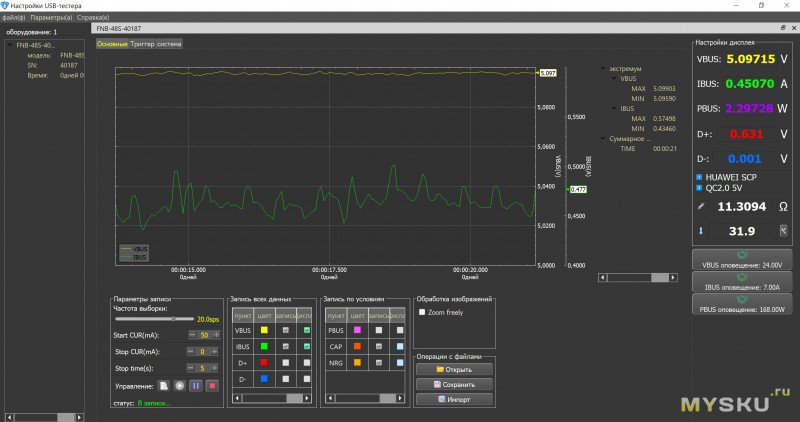Switch to the Триггер tab
The height and width of the screenshot is (422, 800).
coord(142,44)
